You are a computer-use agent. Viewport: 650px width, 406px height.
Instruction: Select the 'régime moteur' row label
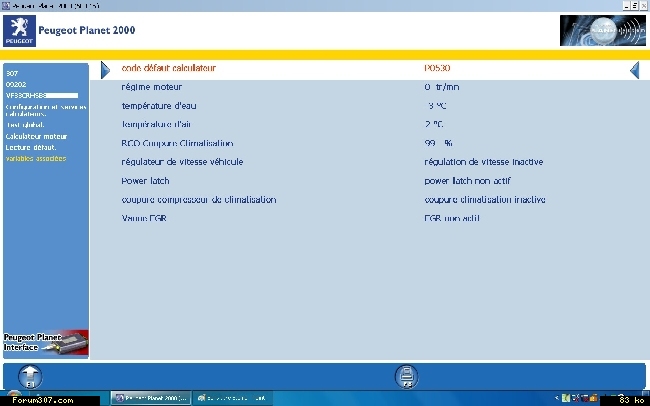pos(151,87)
